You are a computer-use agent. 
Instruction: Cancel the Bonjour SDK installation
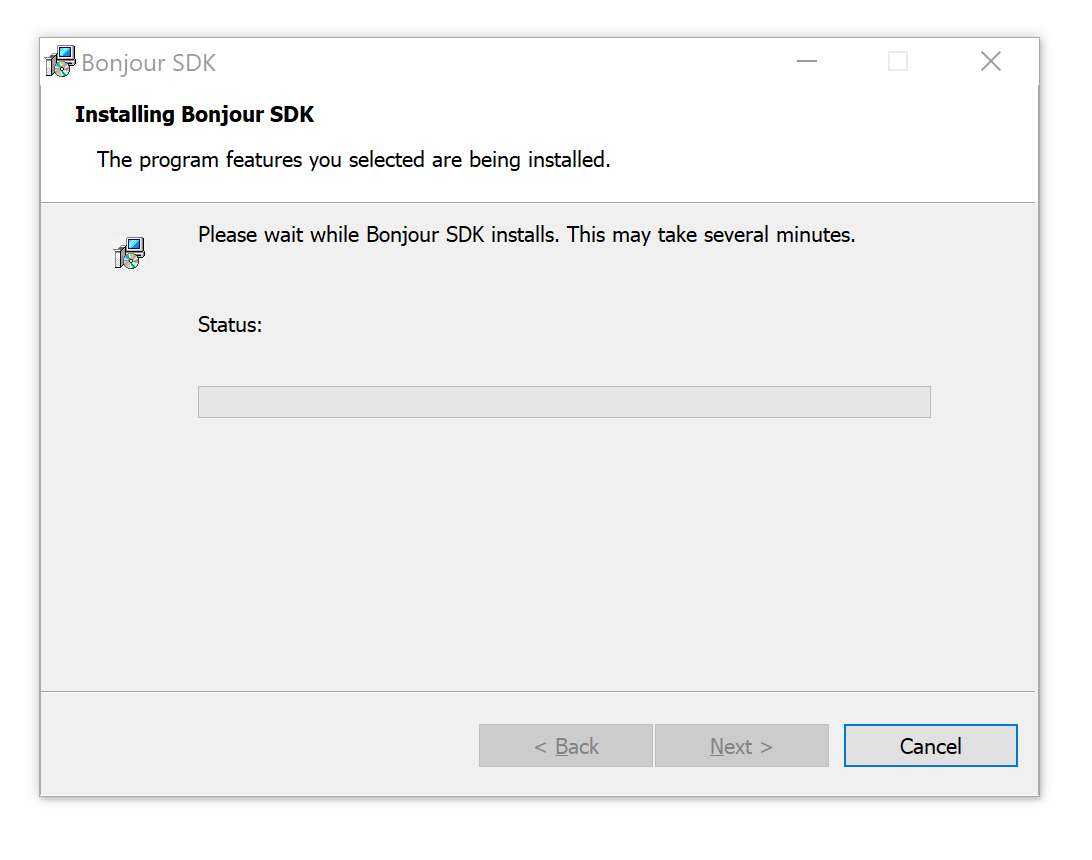[930, 746]
